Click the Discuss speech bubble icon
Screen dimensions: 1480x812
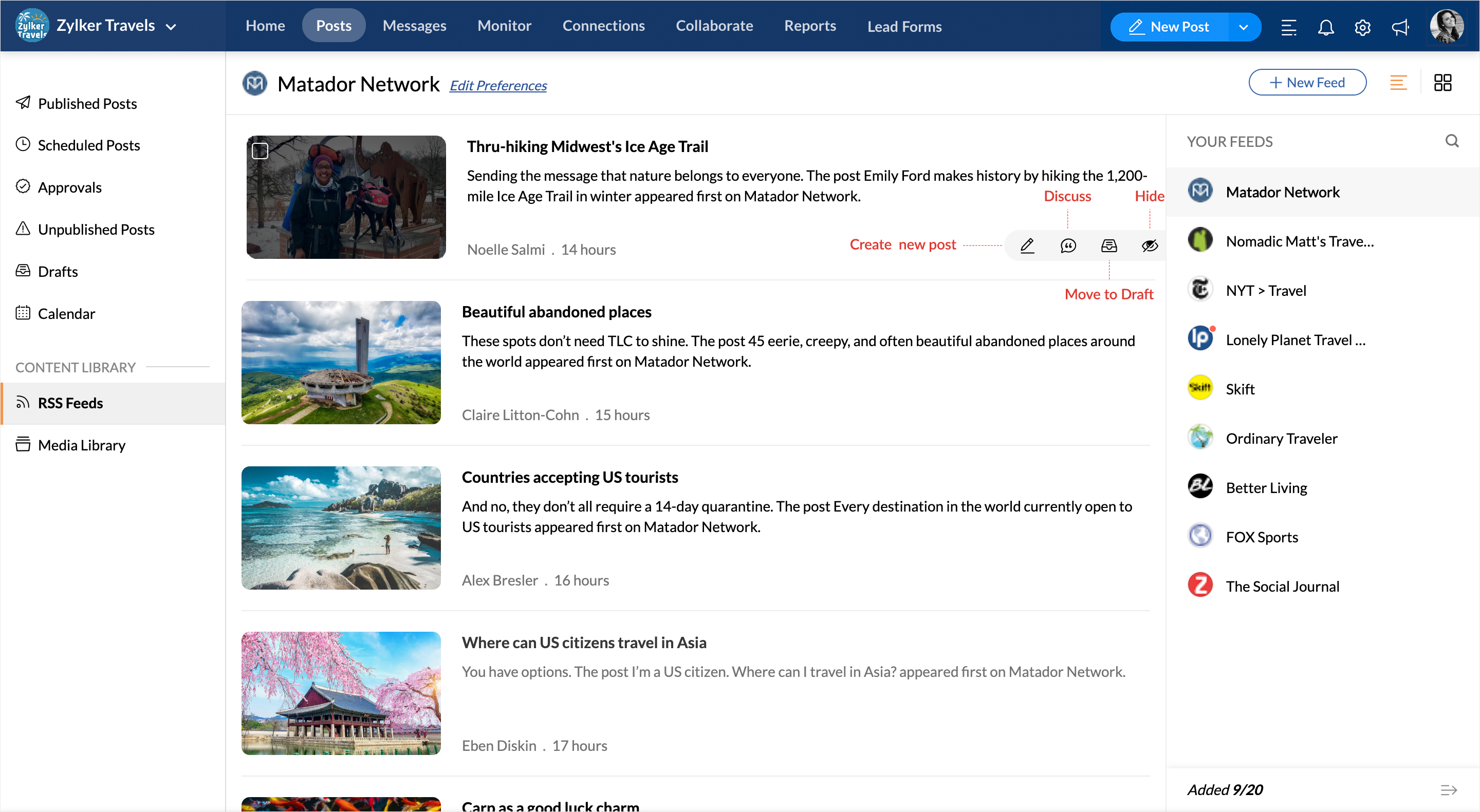pyautogui.click(x=1068, y=246)
